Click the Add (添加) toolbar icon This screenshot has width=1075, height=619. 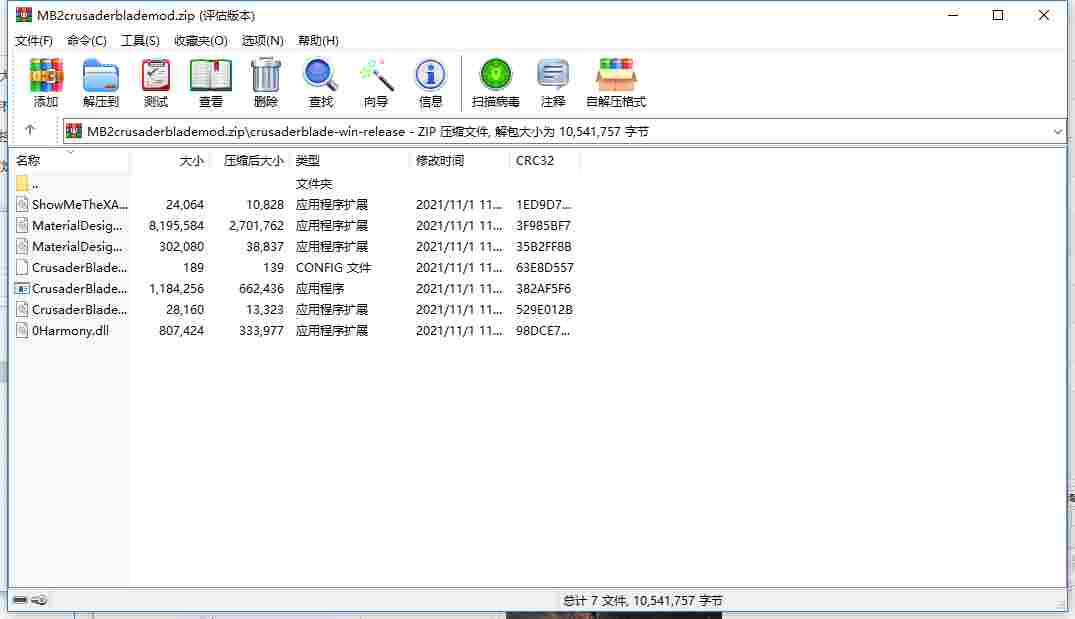click(x=46, y=75)
